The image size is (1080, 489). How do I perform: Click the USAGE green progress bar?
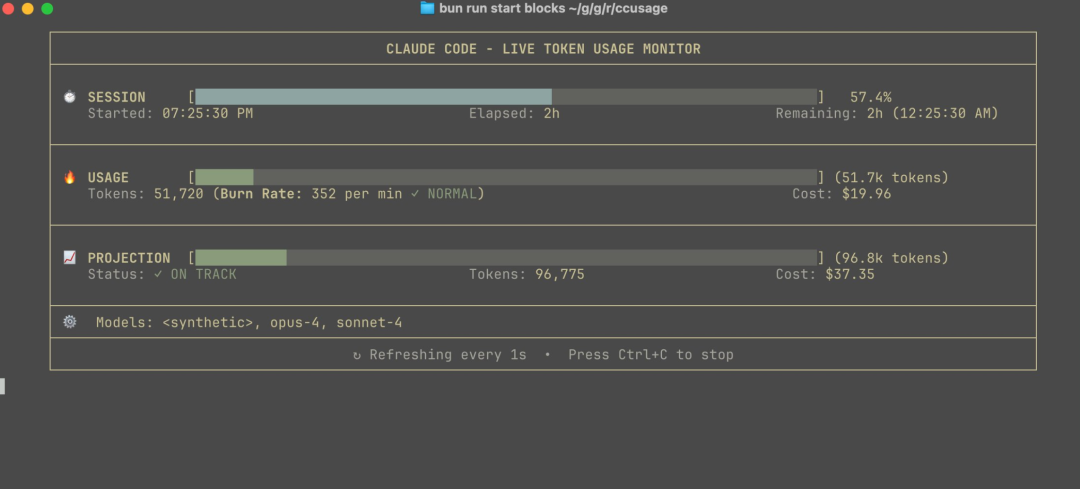[x=225, y=177]
